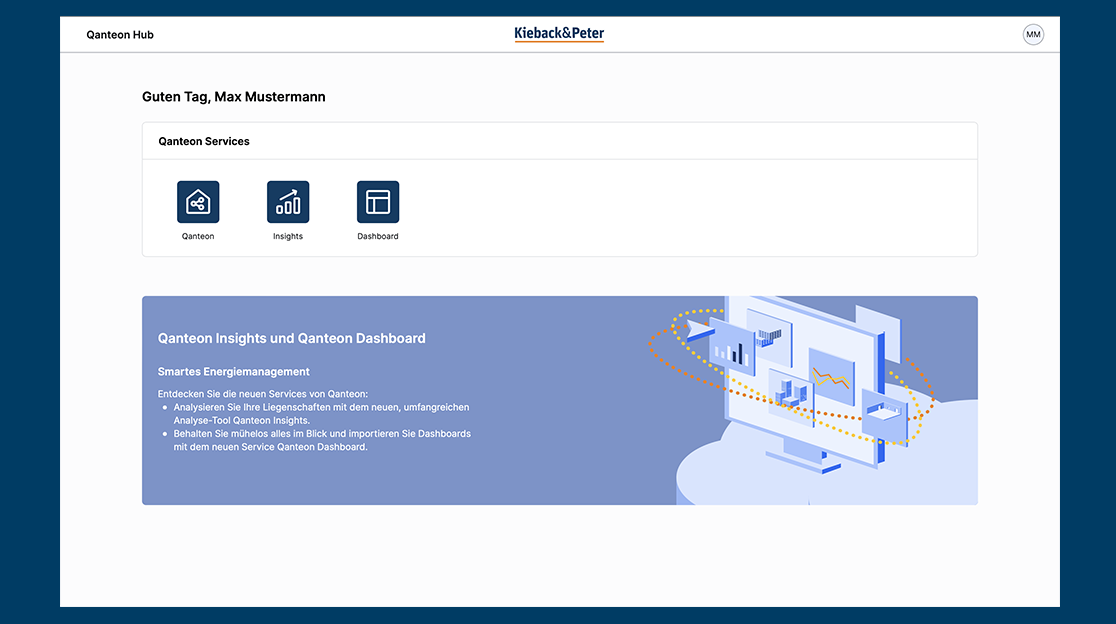This screenshot has width=1116, height=624.
Task: Click the MM user avatar
Action: (x=1033, y=35)
